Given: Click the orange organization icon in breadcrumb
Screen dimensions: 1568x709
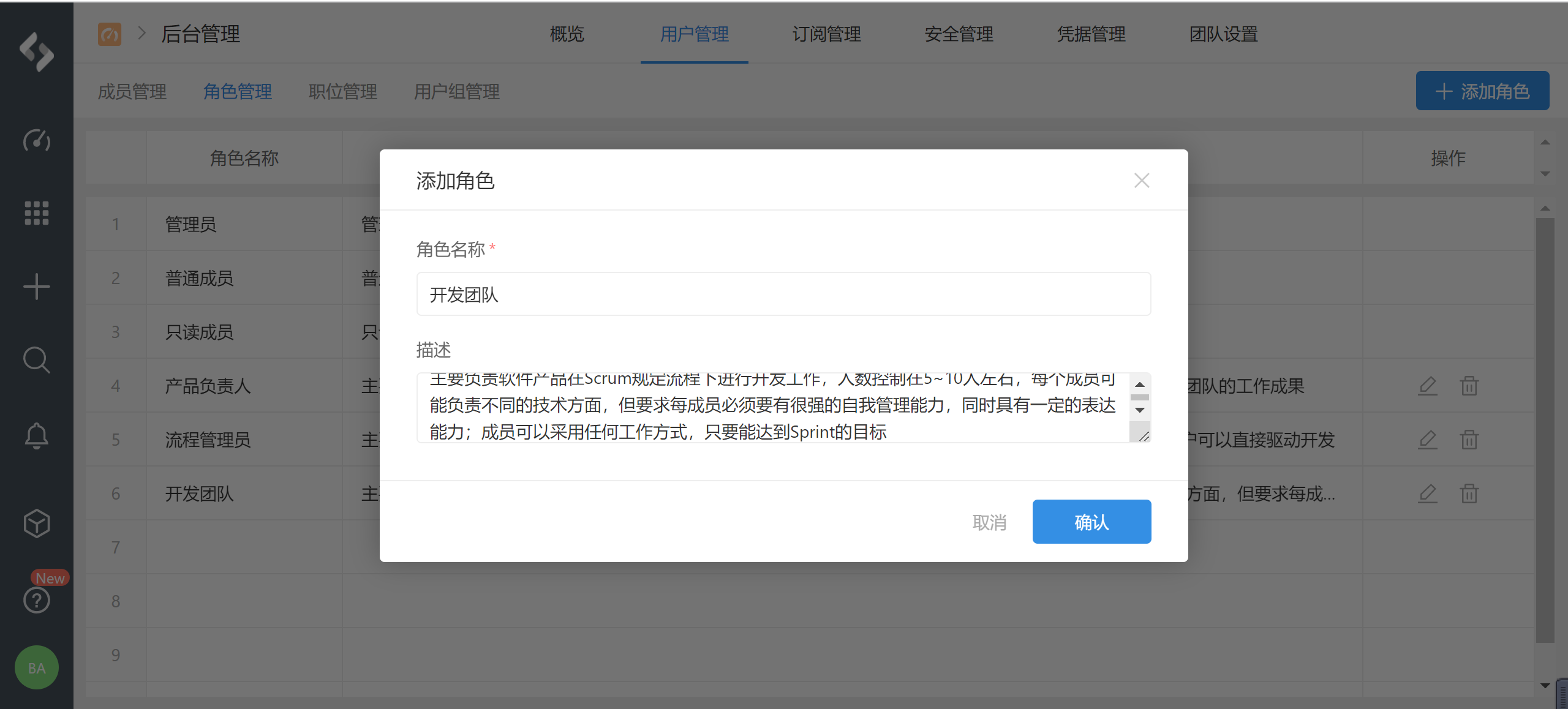Looking at the screenshot, I should tap(110, 34).
